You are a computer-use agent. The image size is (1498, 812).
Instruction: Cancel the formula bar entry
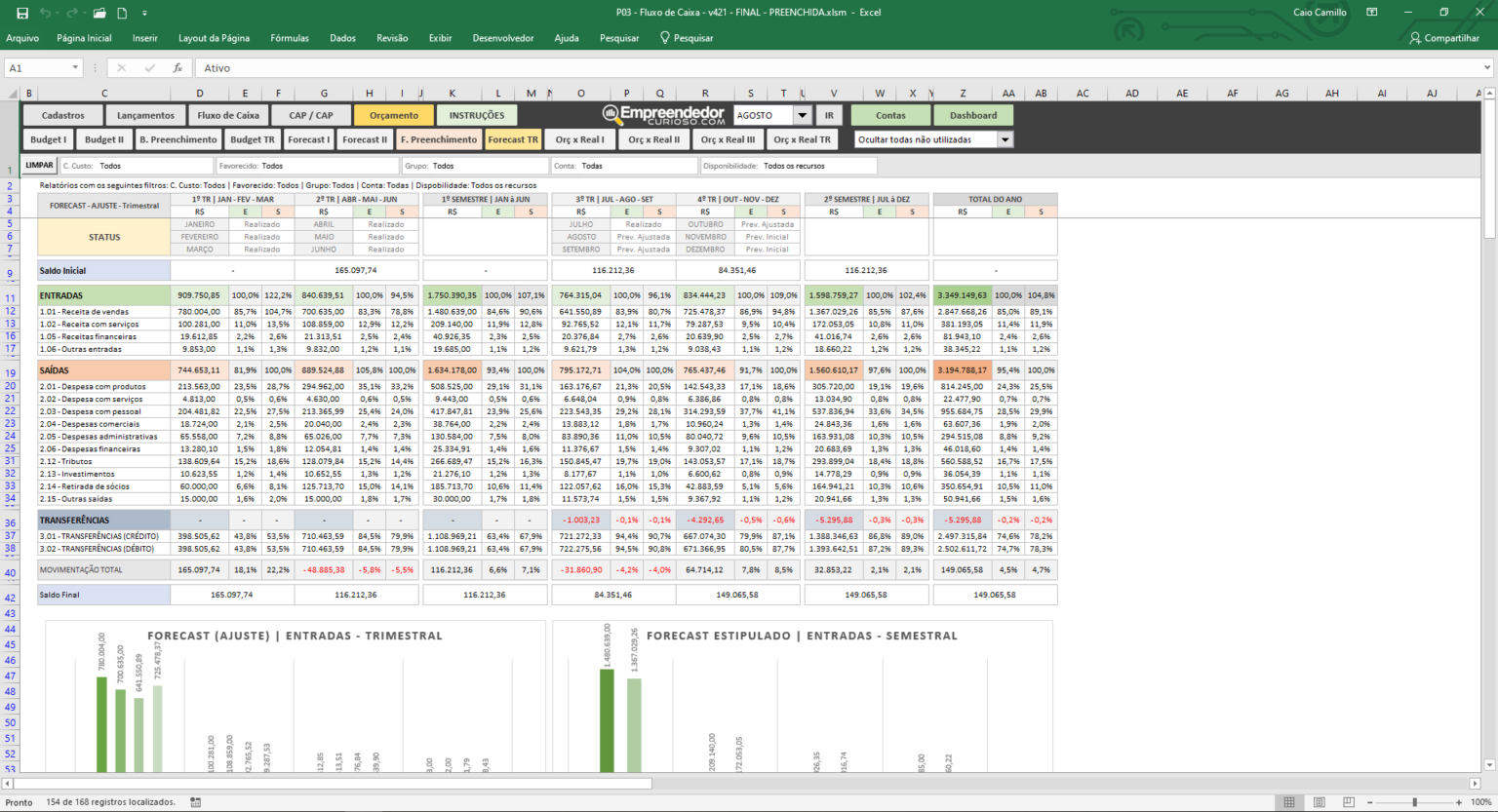point(121,68)
